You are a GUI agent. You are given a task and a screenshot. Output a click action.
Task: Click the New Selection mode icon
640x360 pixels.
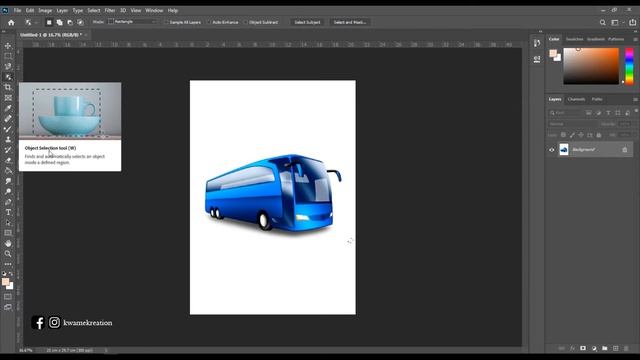tap(49, 22)
